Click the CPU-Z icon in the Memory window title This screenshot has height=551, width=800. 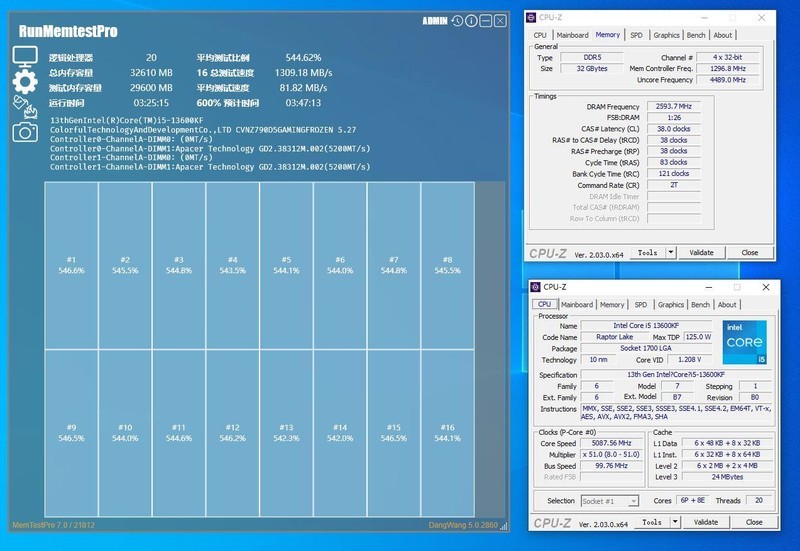[531, 17]
